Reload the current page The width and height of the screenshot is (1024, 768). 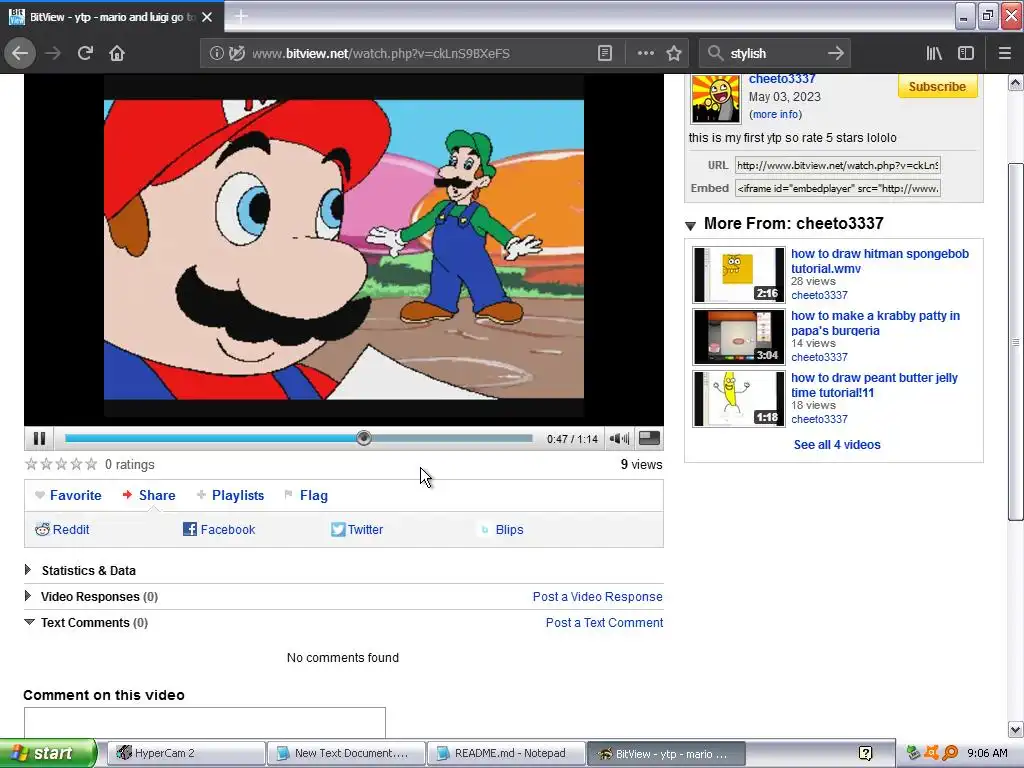pos(85,53)
